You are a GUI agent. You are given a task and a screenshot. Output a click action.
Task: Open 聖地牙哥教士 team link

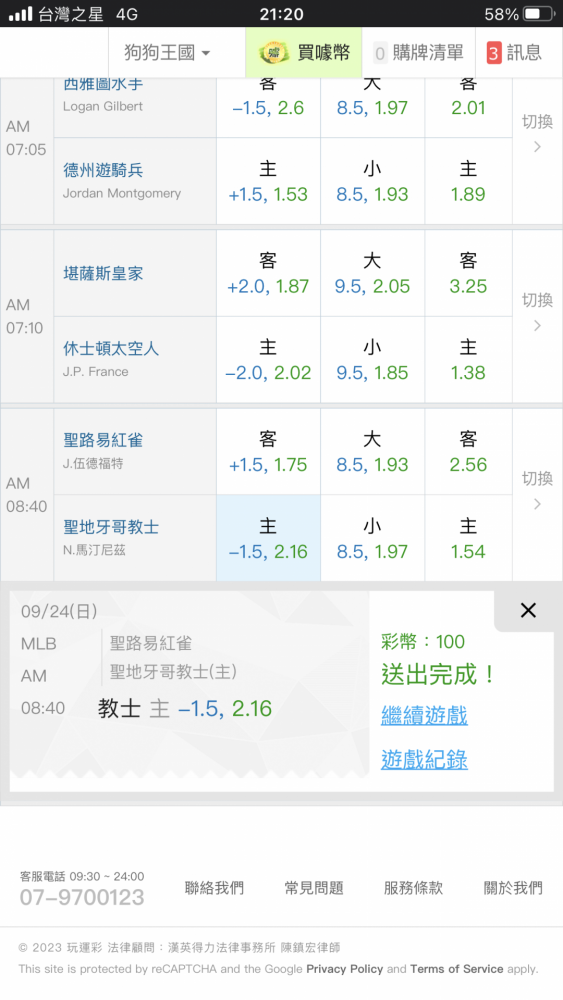coord(111,527)
